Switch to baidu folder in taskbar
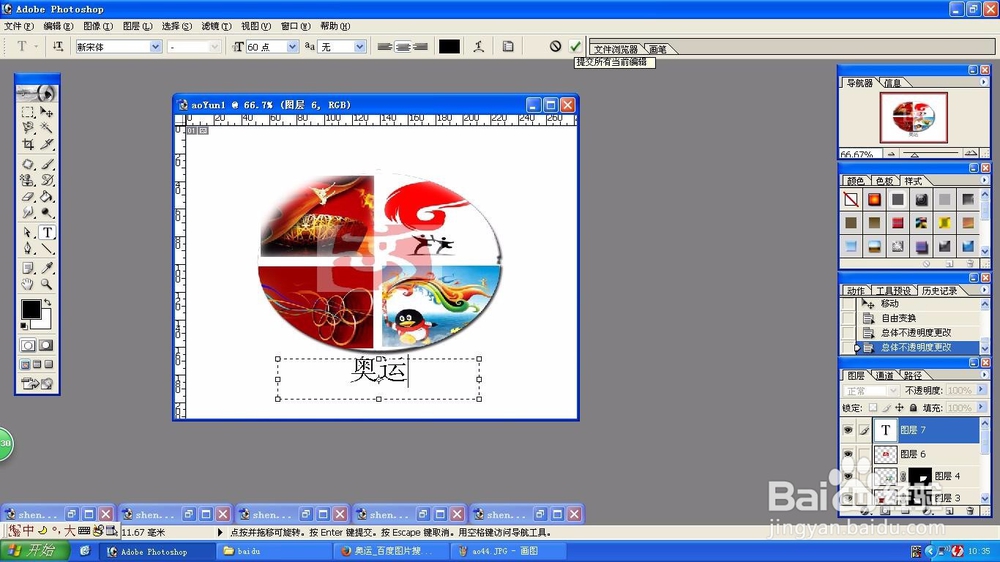 click(x=274, y=551)
